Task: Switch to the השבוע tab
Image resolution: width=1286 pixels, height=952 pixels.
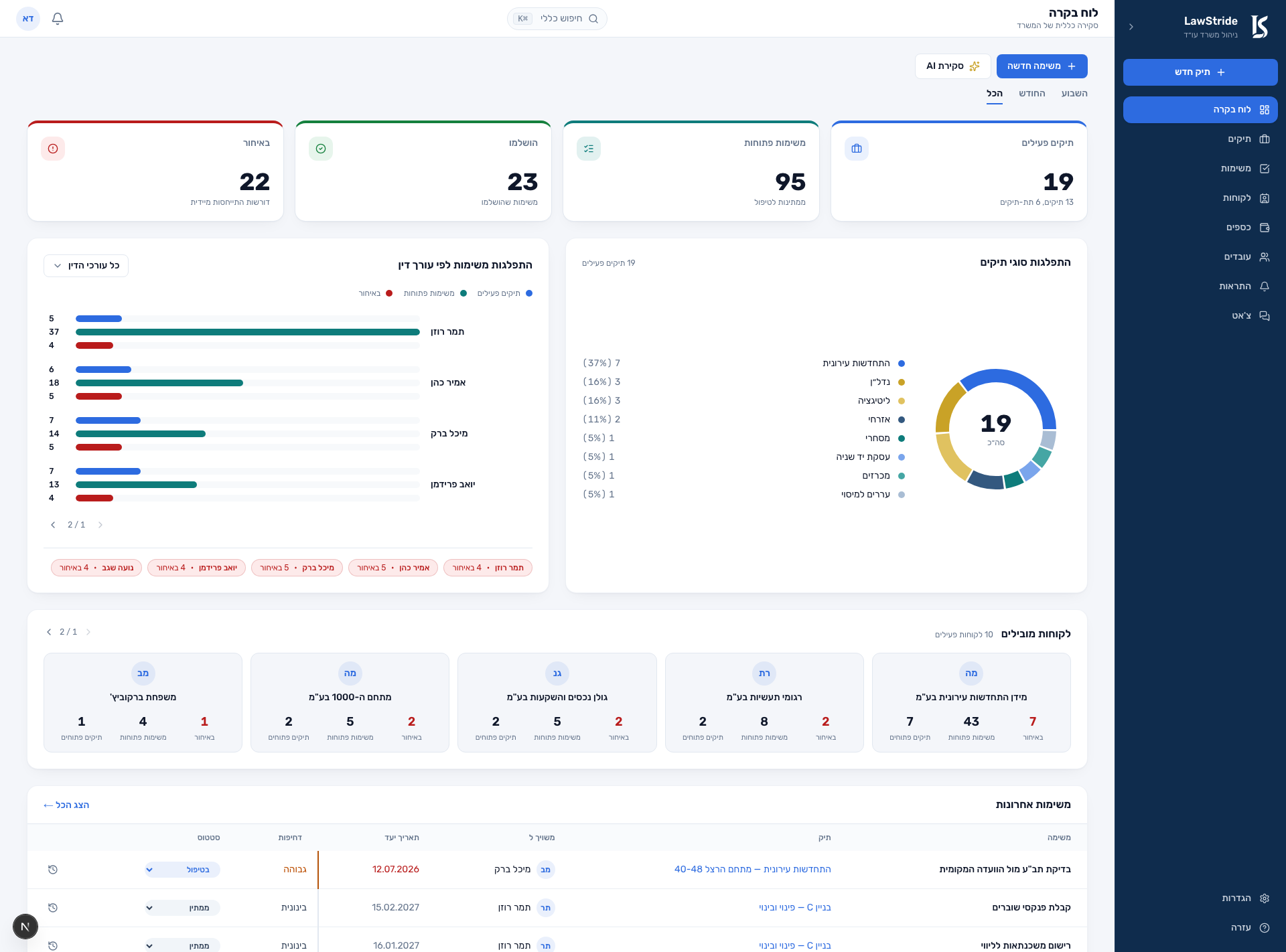Action: (1074, 94)
